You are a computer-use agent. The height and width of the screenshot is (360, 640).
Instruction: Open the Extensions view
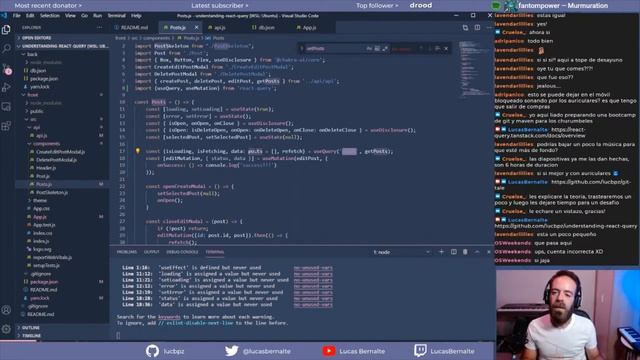(6, 126)
